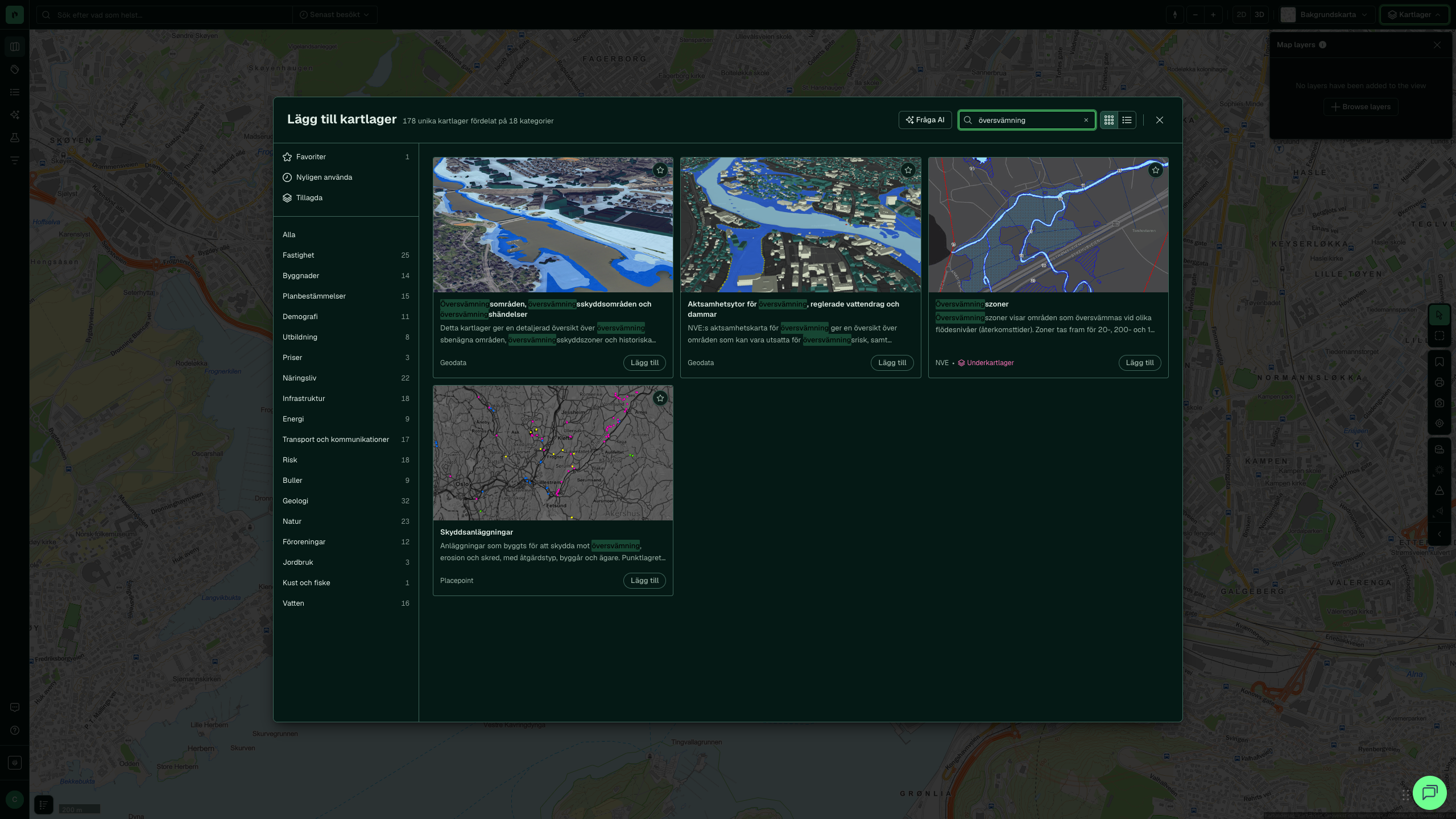The width and height of the screenshot is (1456, 819).
Task: Select the pointer cursor tool
Action: (x=1440, y=315)
